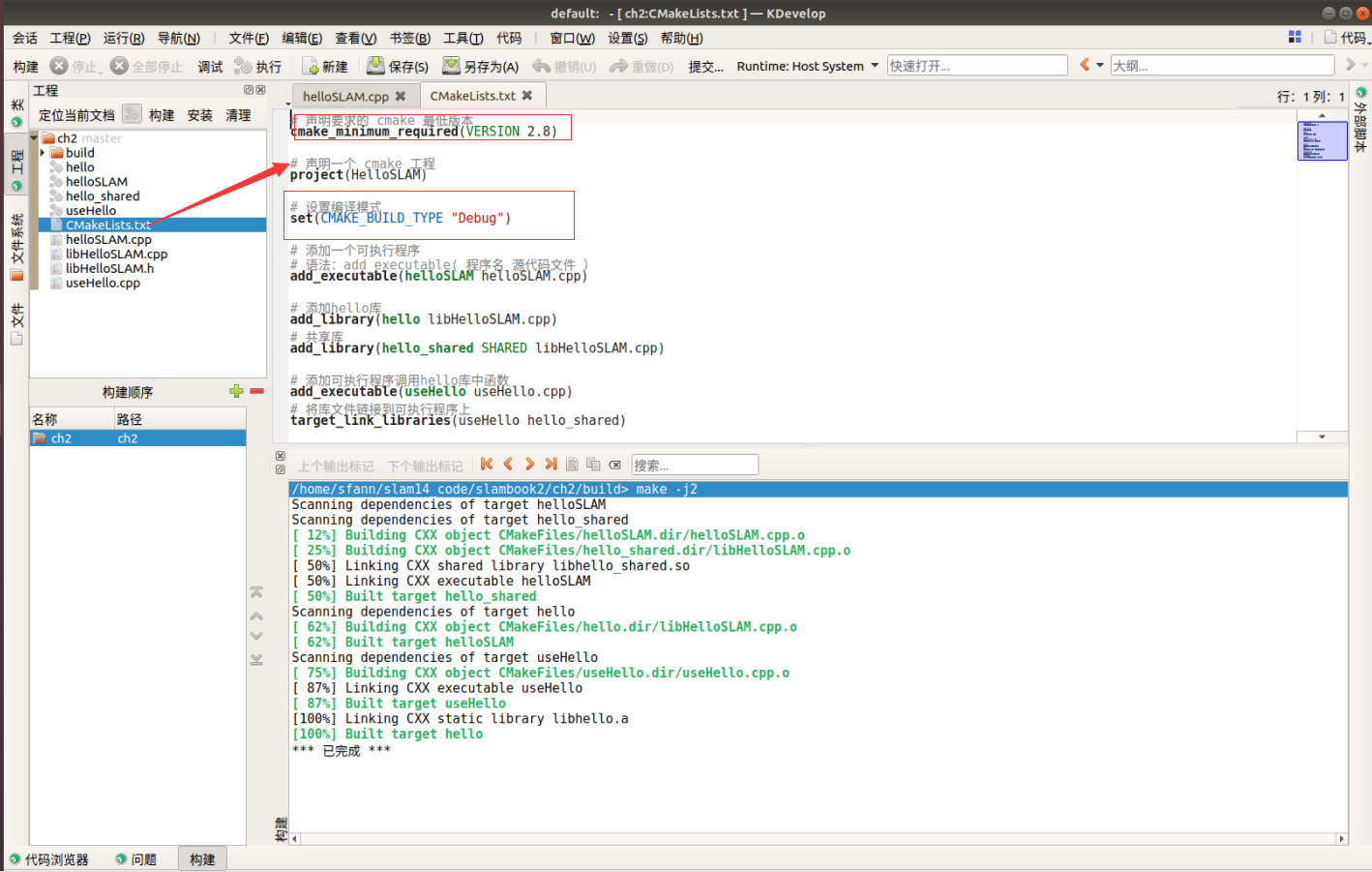Move build item up arrow

[256, 616]
